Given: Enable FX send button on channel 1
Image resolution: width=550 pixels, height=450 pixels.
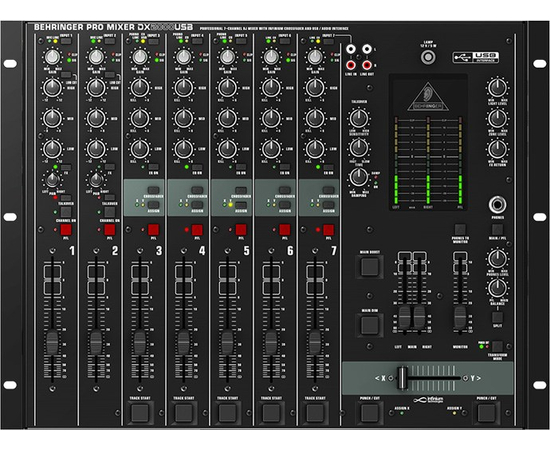Looking at the screenshot, I should pyautogui.click(x=66, y=167).
